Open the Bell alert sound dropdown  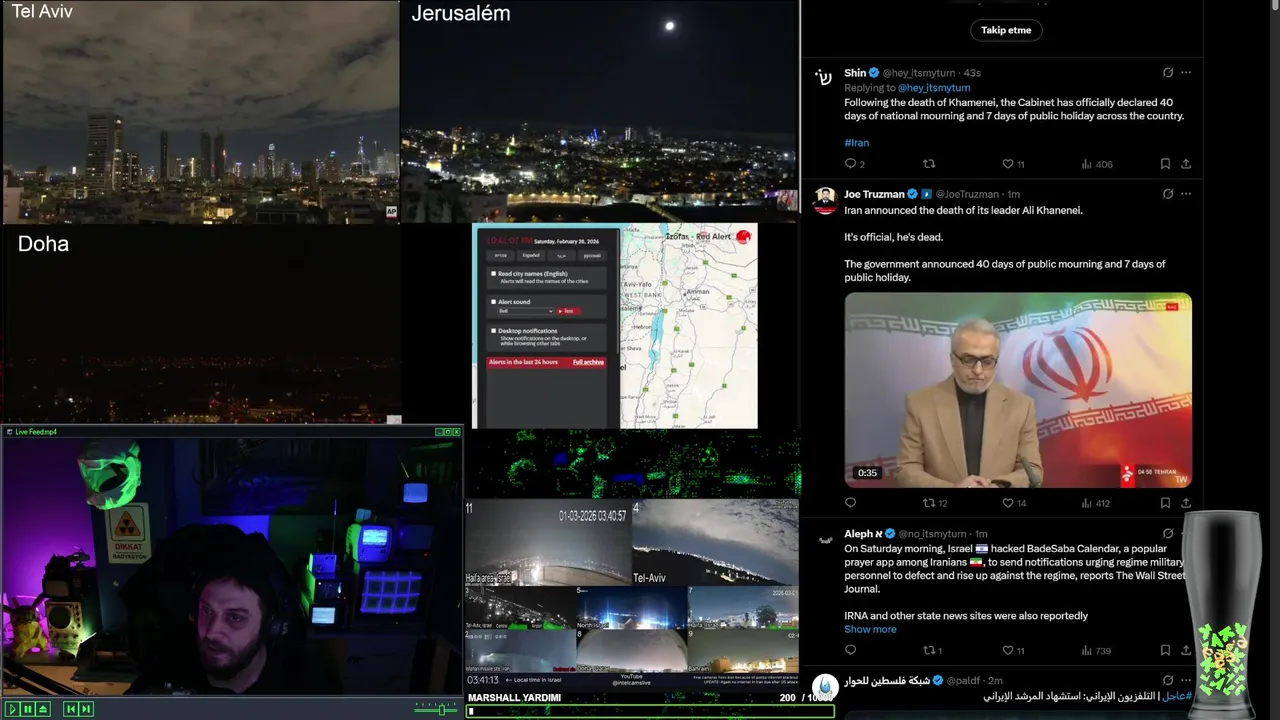(526, 311)
